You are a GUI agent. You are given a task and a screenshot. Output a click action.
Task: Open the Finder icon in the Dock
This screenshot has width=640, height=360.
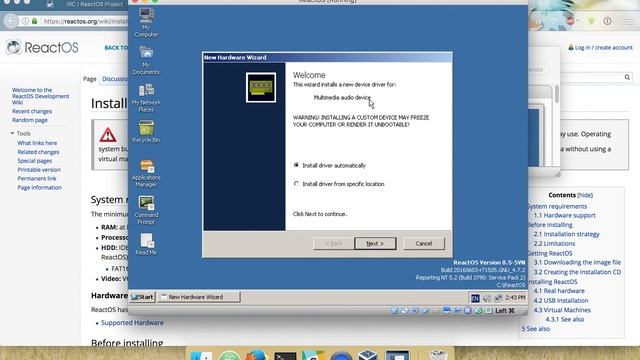click(x=201, y=356)
